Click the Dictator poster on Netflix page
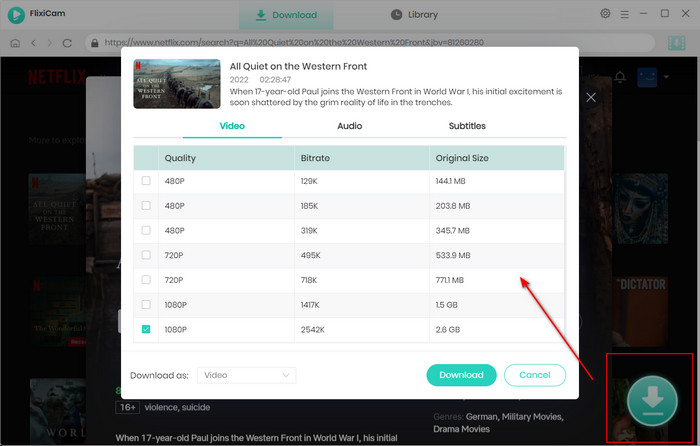The width and height of the screenshot is (700, 446). pos(640,311)
